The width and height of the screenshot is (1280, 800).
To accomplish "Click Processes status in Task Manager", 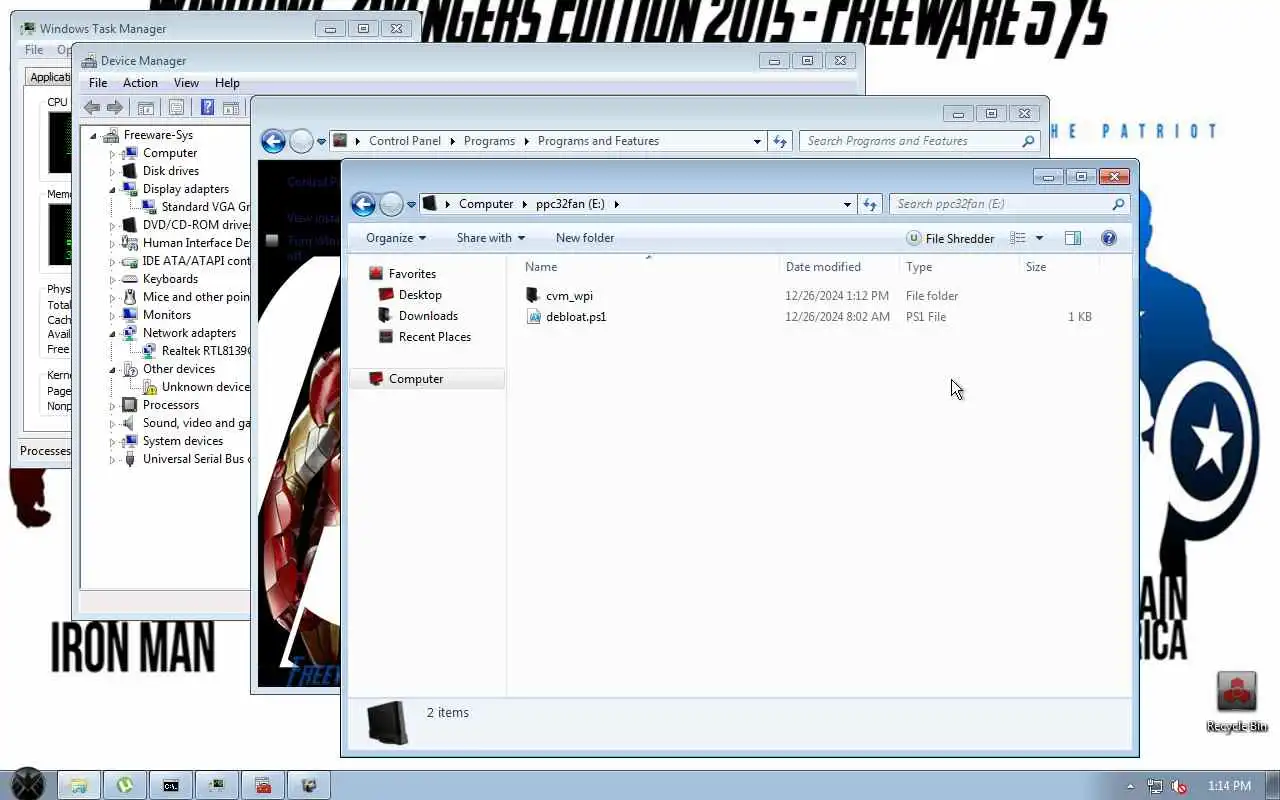I will coord(45,451).
